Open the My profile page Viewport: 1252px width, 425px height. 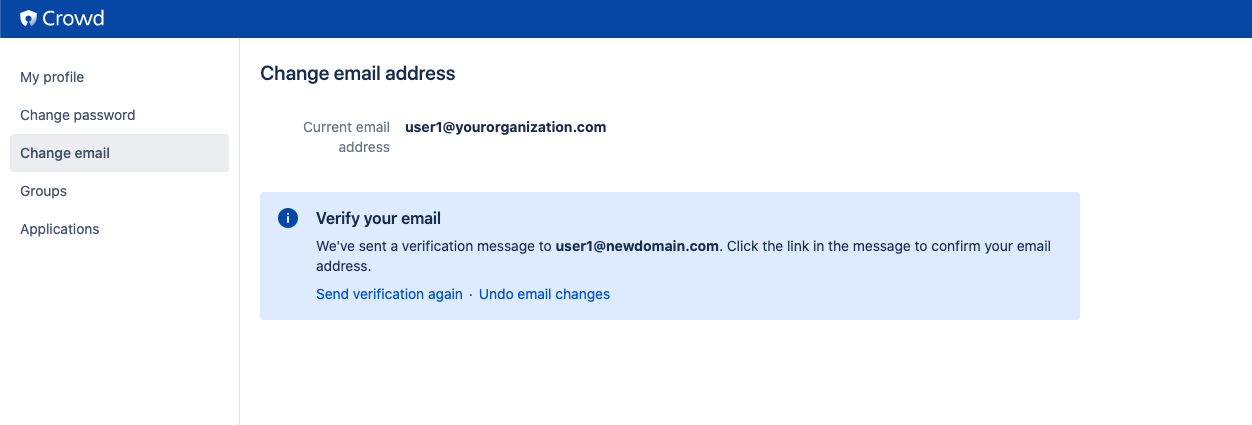pyautogui.click(x=52, y=77)
